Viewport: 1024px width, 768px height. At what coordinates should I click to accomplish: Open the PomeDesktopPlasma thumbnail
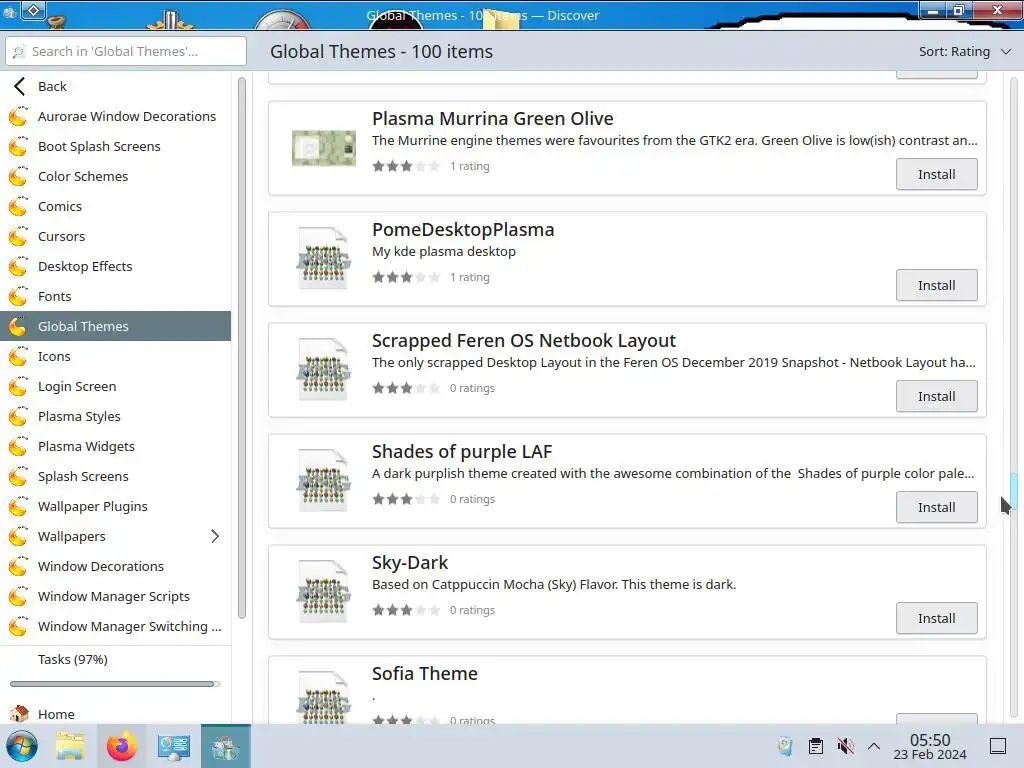[x=324, y=259]
